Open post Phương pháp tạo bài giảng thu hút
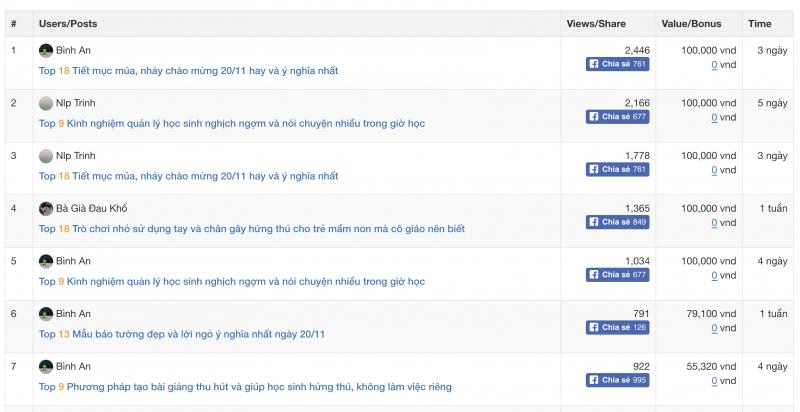 [245, 387]
